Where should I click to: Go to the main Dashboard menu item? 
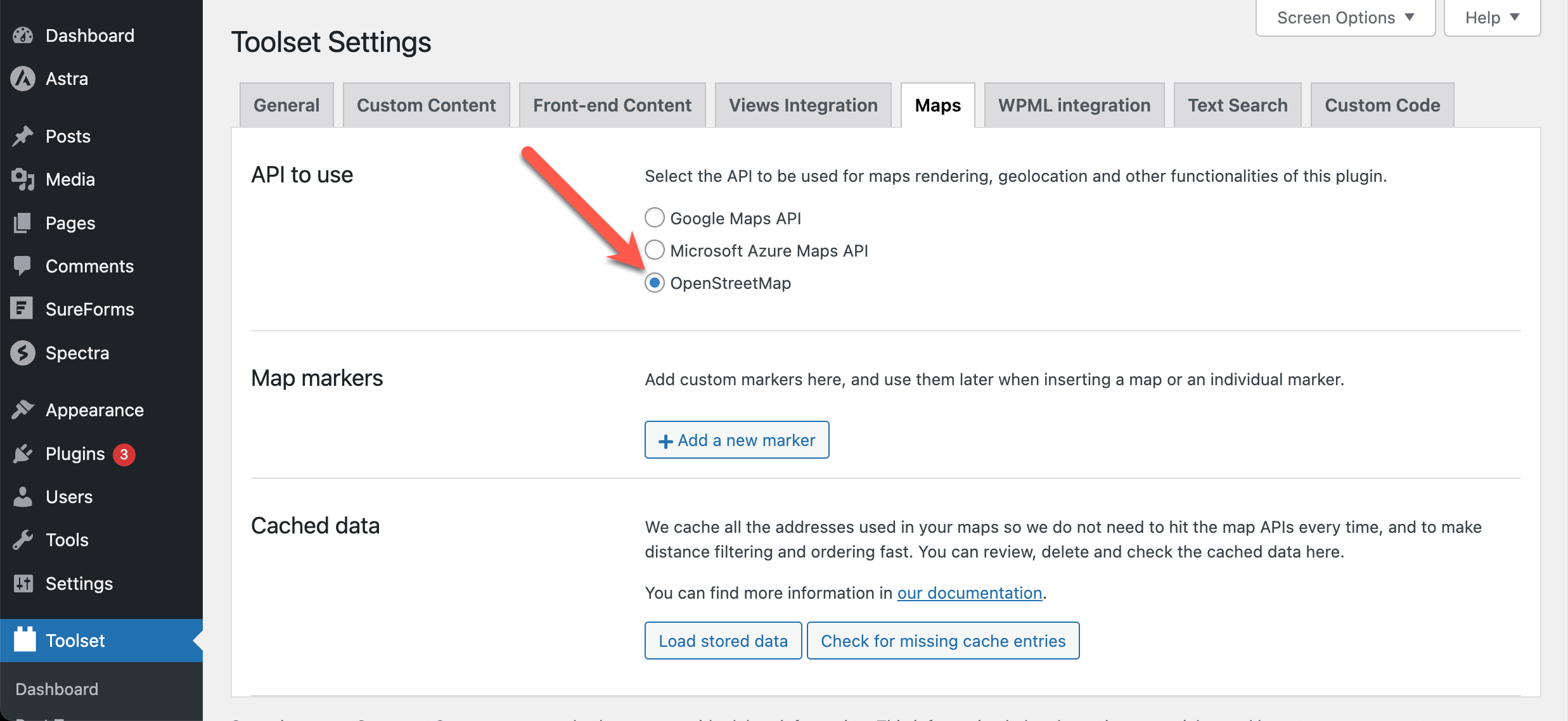tap(101, 35)
